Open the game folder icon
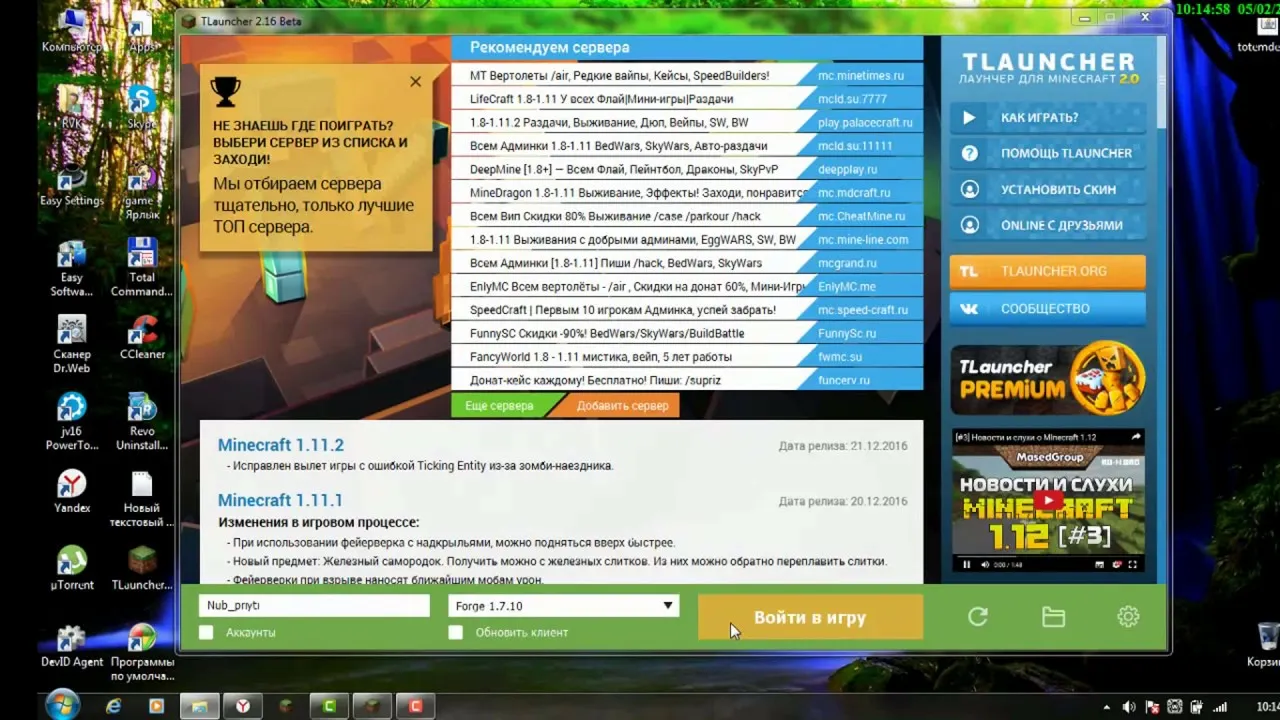Viewport: 1280px width, 720px height. 1053,617
